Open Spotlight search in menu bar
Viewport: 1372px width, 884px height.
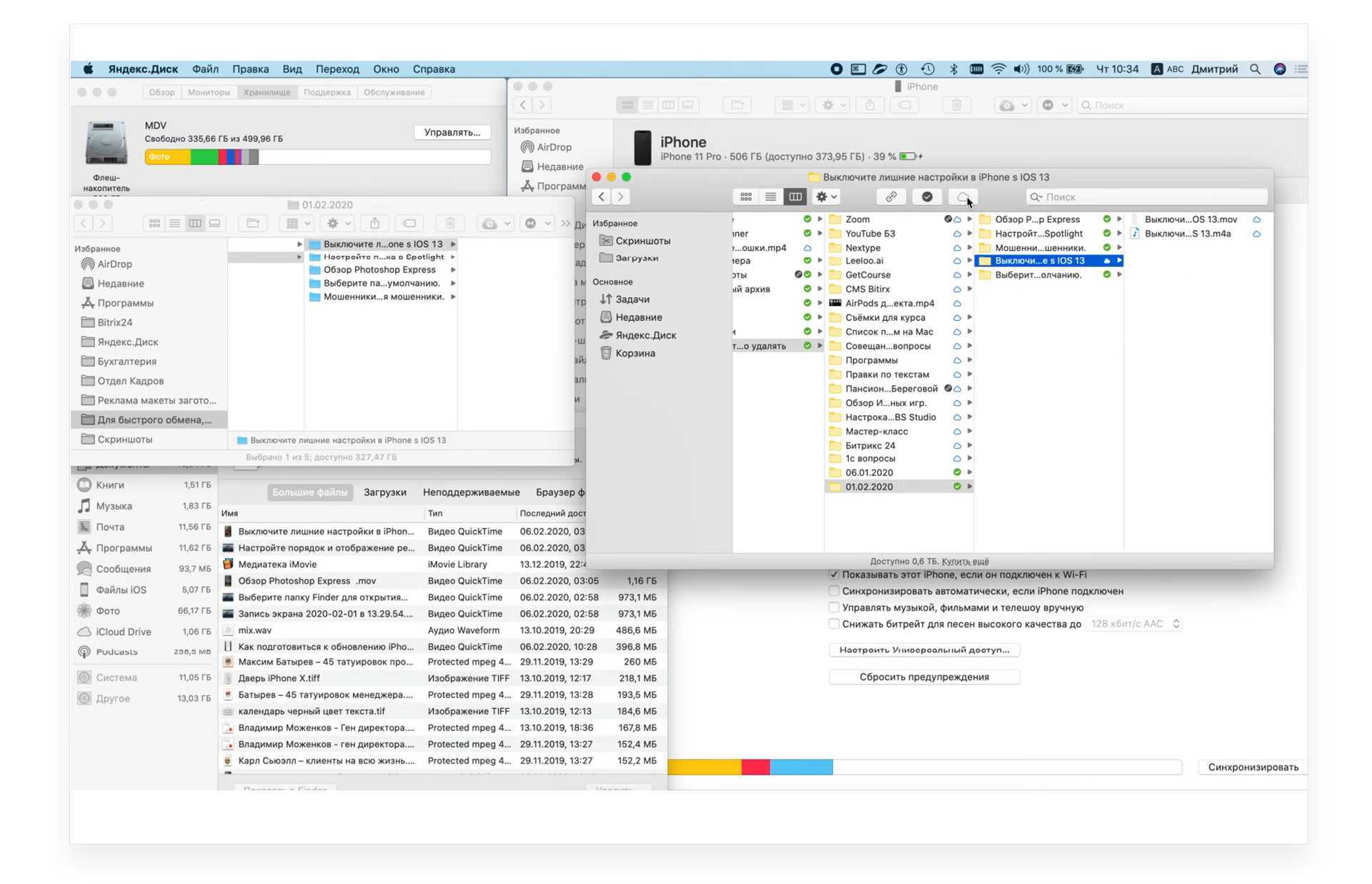[x=1255, y=69]
